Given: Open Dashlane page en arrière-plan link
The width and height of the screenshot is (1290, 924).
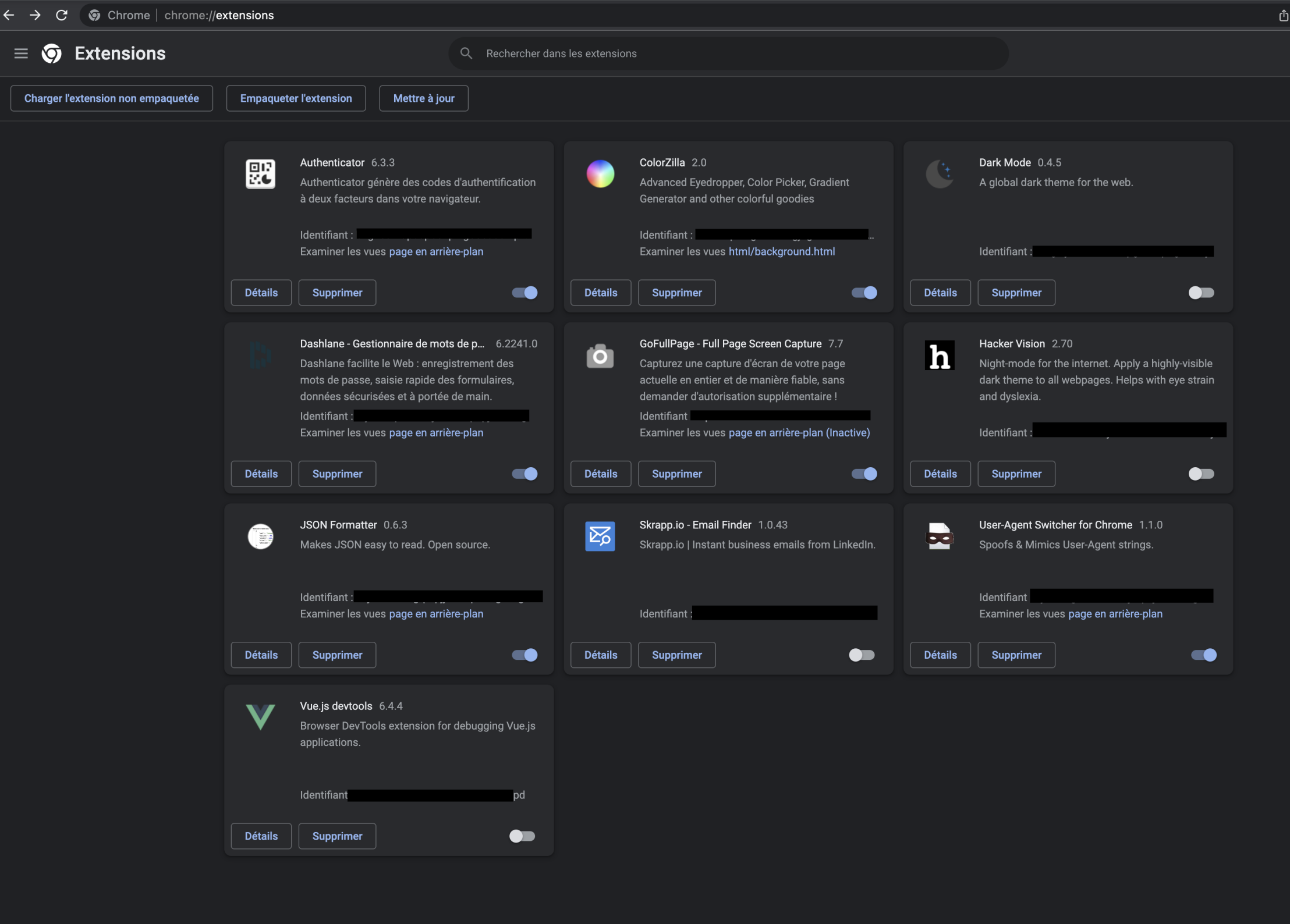Looking at the screenshot, I should point(436,432).
